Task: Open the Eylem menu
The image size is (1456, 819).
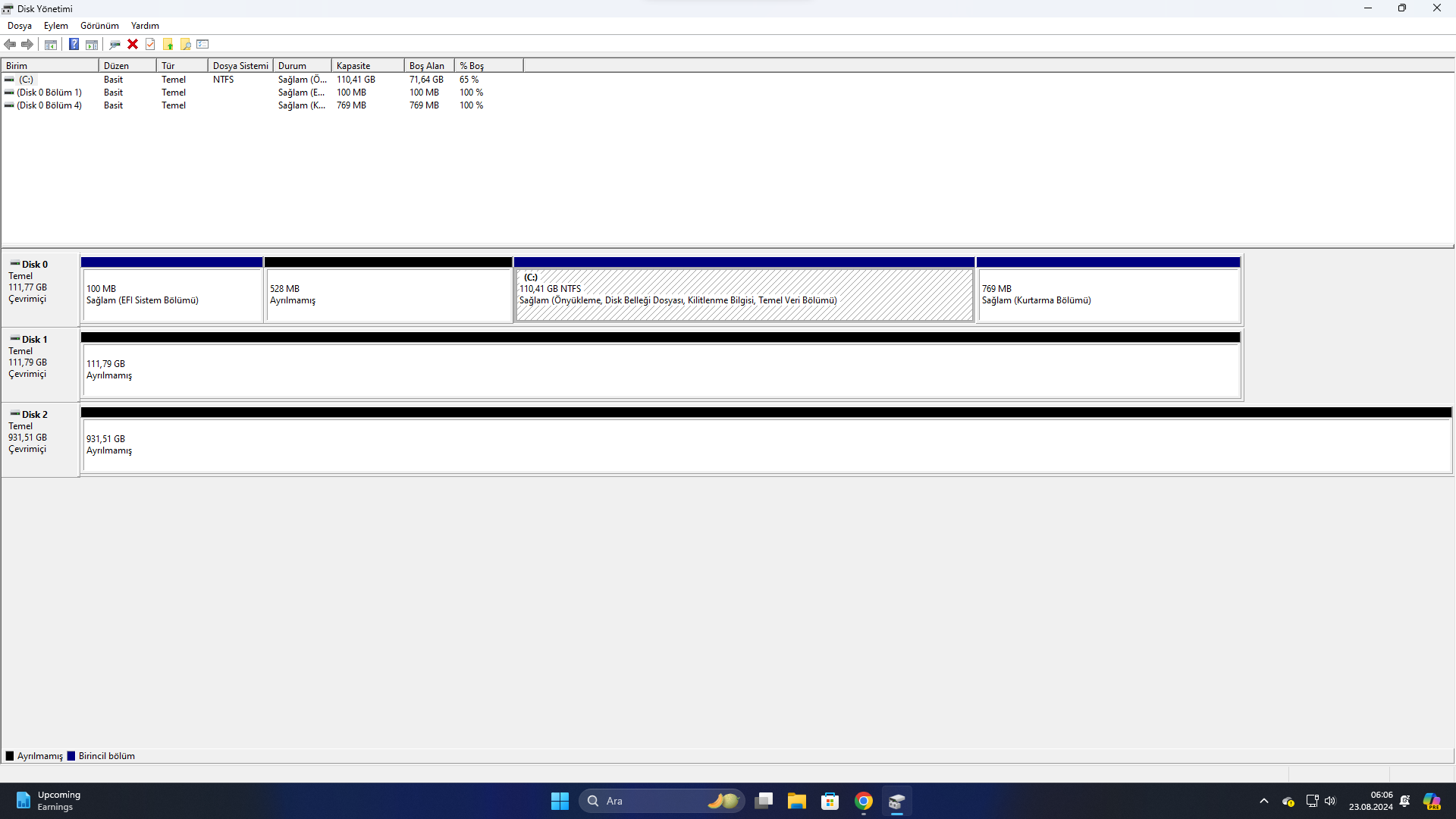Action: [x=55, y=26]
